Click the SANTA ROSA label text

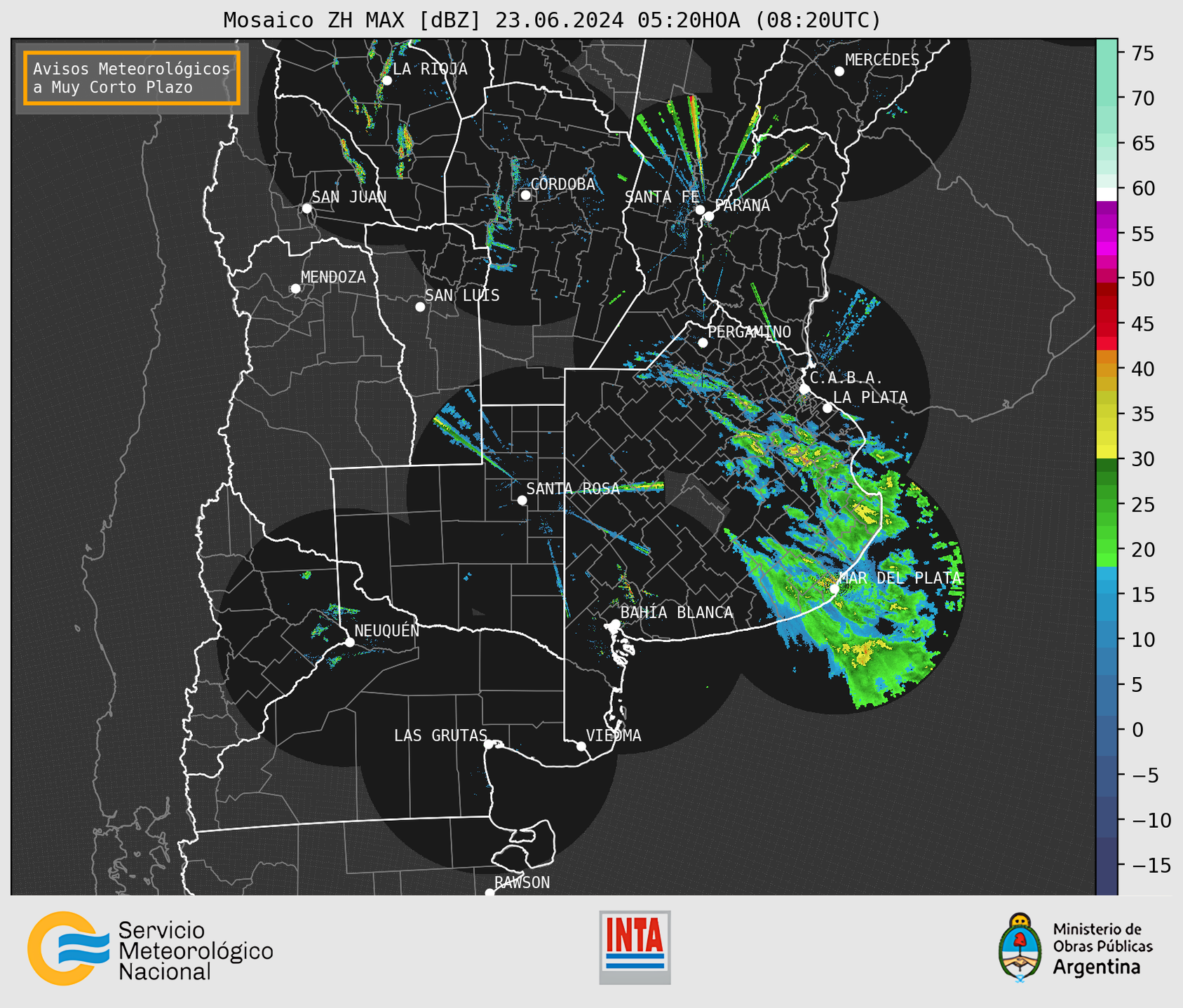(x=573, y=489)
